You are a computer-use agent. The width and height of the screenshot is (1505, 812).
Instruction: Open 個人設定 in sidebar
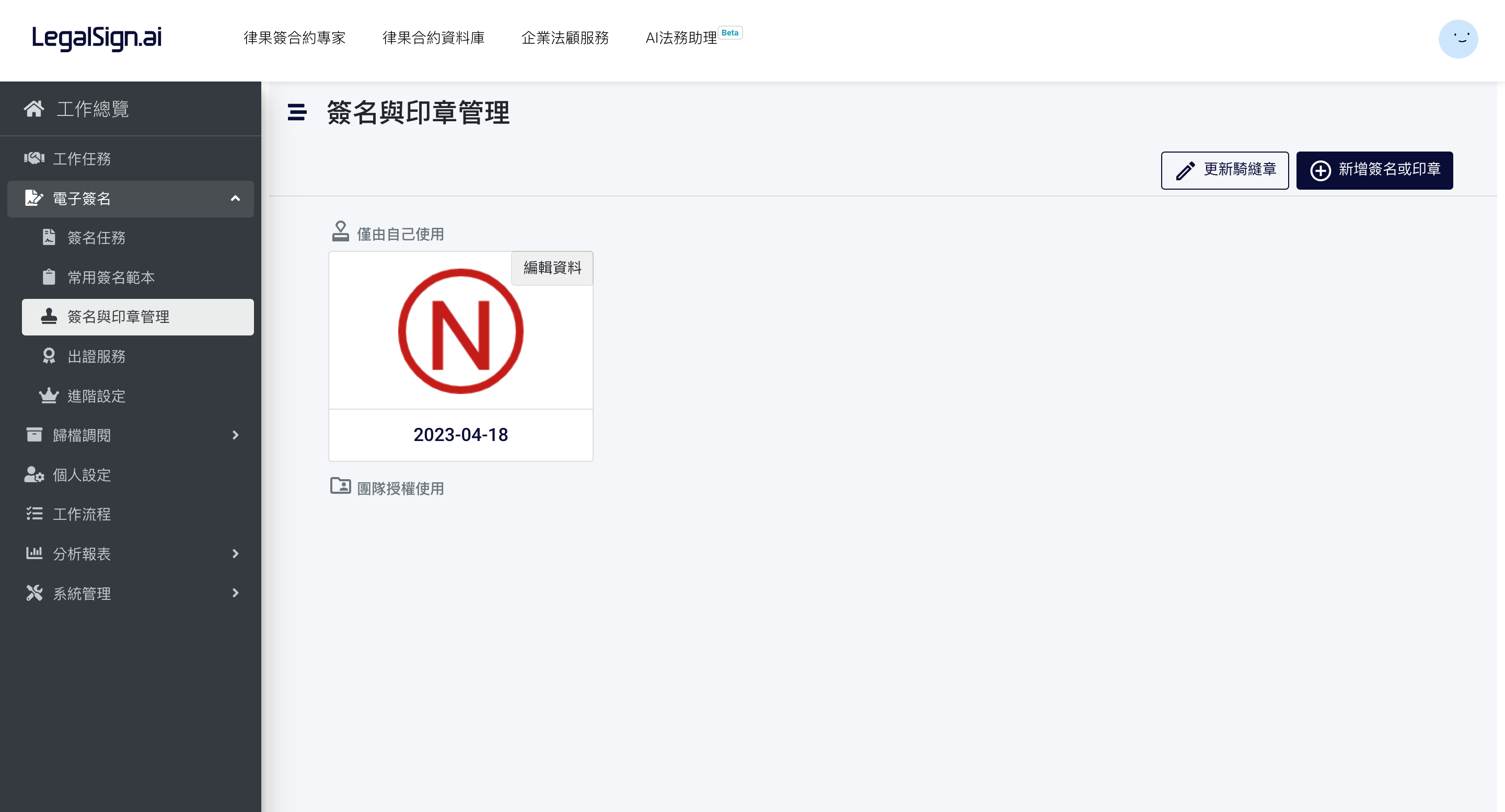pos(82,475)
